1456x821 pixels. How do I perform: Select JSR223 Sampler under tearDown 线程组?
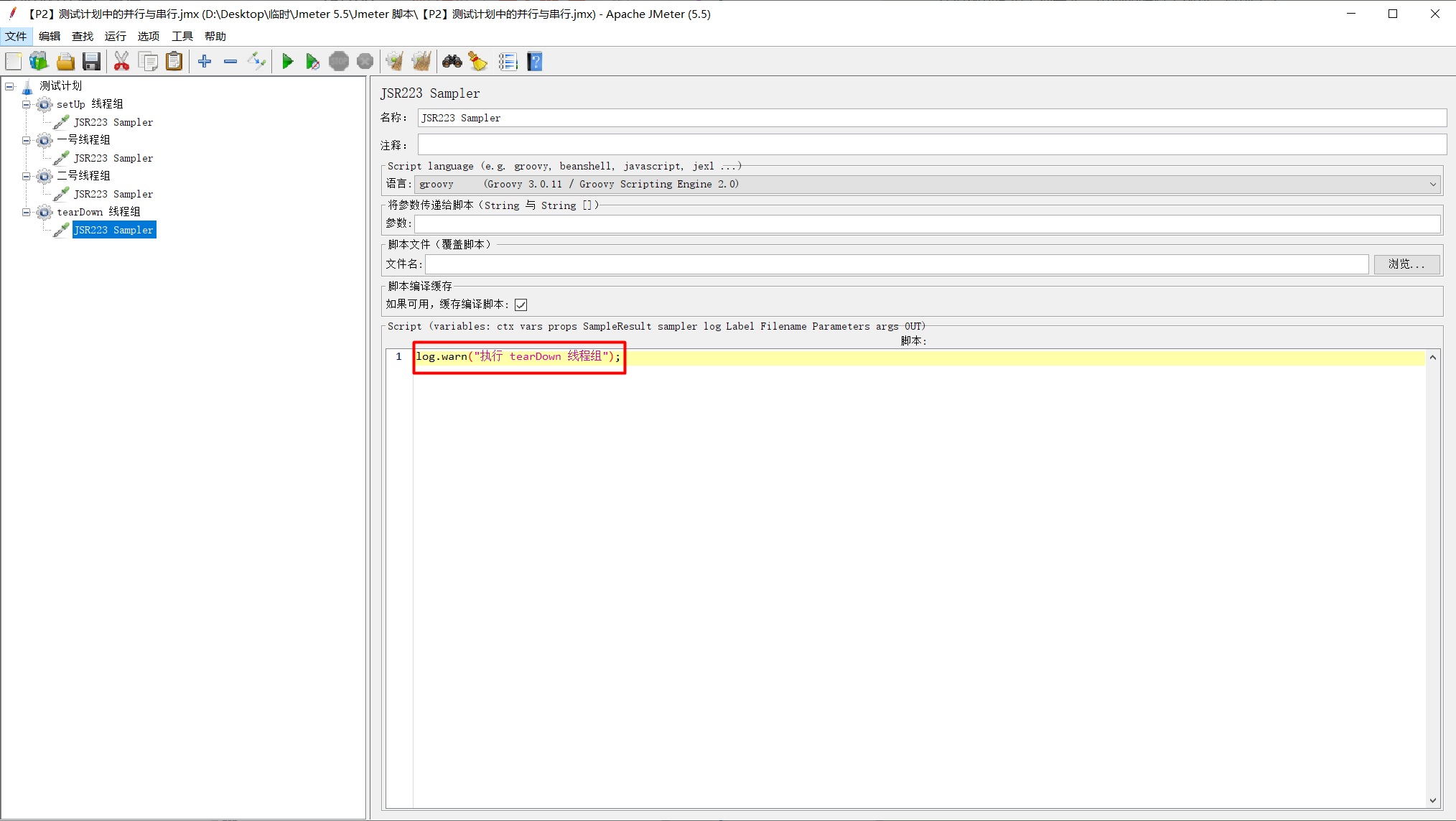click(113, 231)
